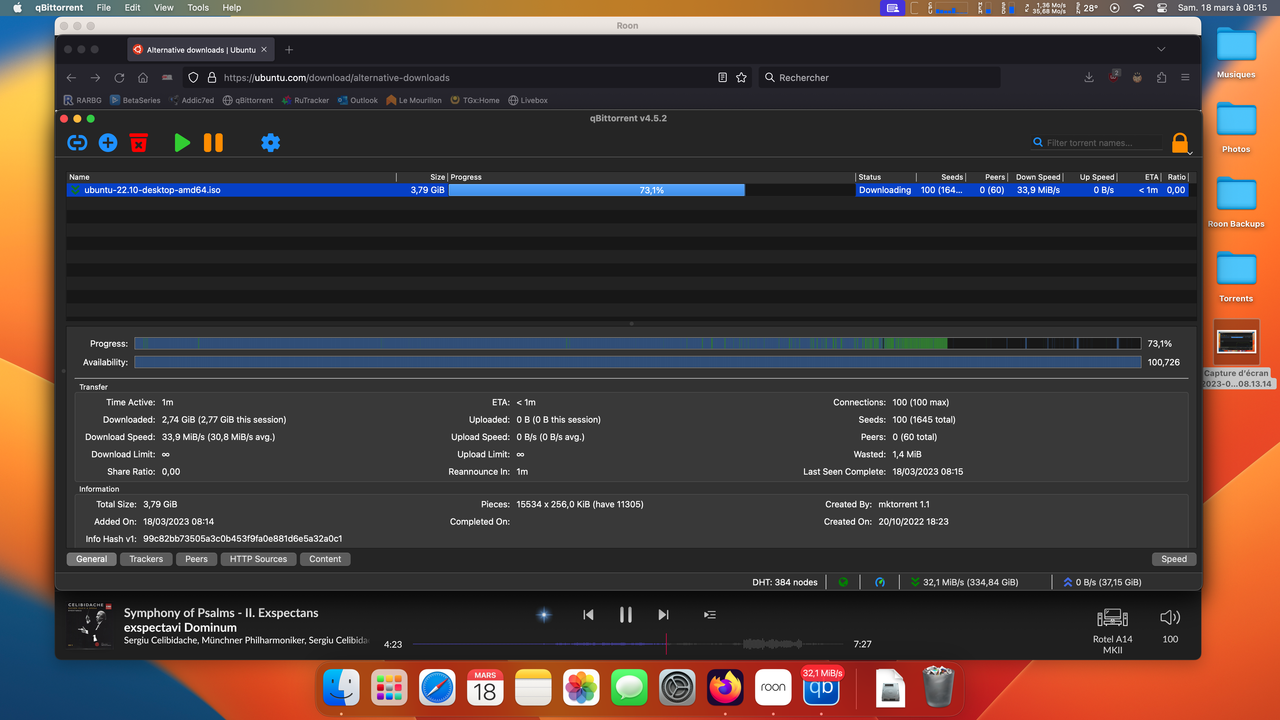Open the RARBG bookmark in Firefox
This screenshot has width=1280, height=720.
[x=82, y=100]
